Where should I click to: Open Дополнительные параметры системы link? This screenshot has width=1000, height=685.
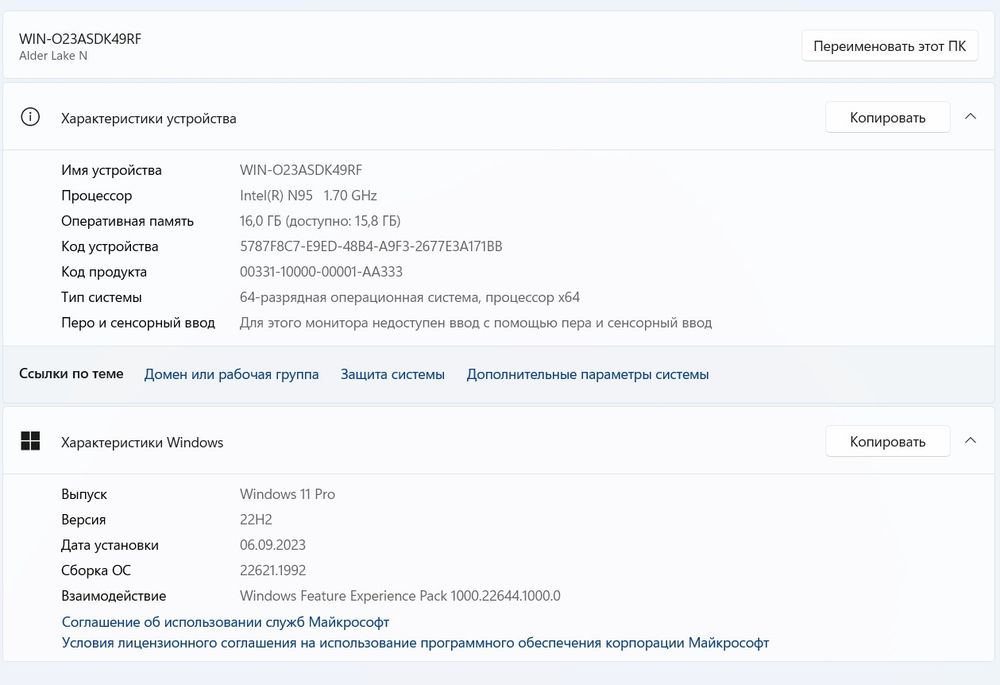click(587, 374)
